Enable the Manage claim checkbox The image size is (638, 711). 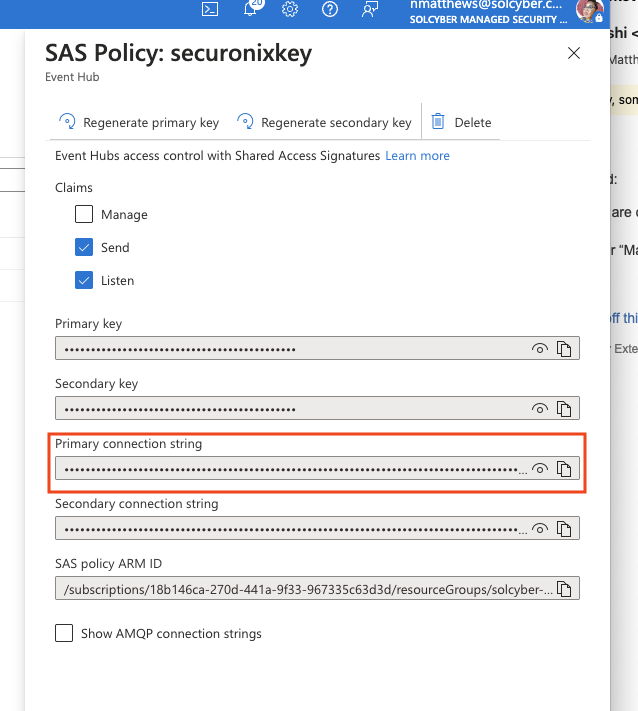84,214
